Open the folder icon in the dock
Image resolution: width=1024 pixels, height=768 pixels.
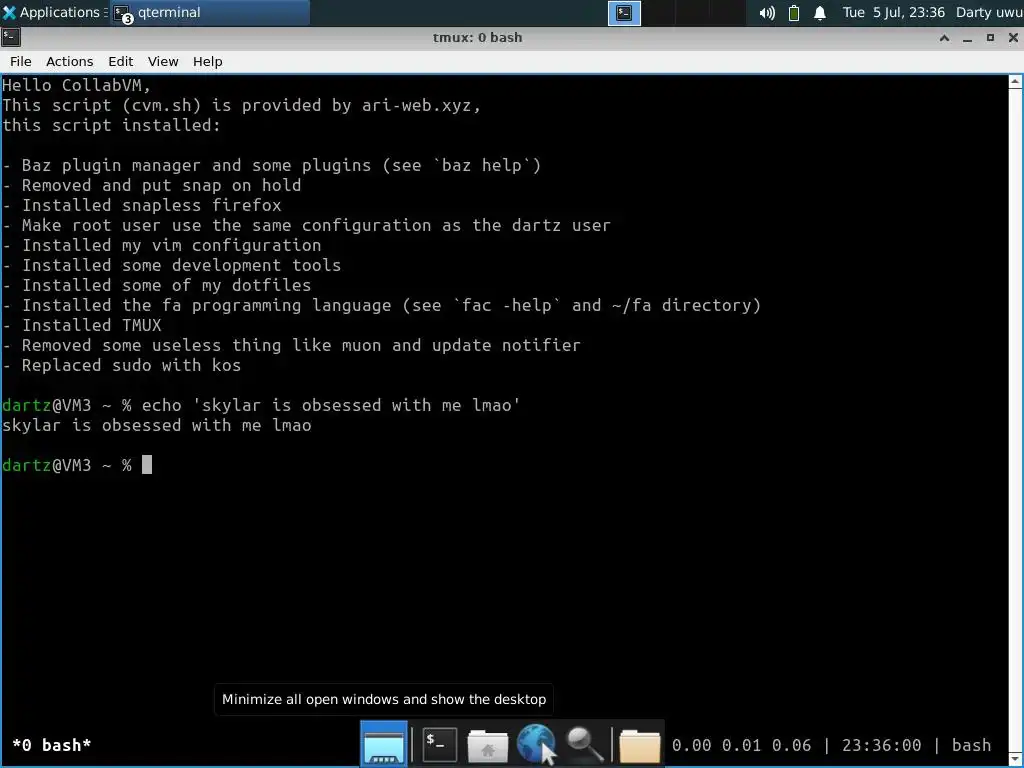pos(639,744)
